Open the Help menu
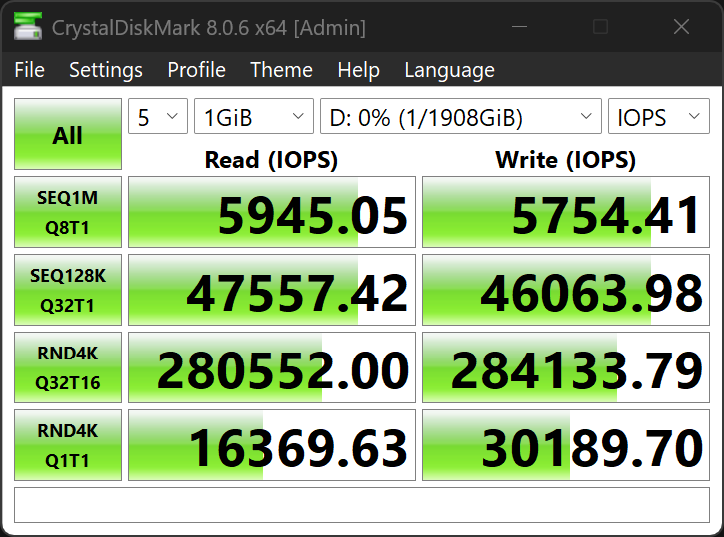724x537 pixels. pyautogui.click(x=358, y=70)
